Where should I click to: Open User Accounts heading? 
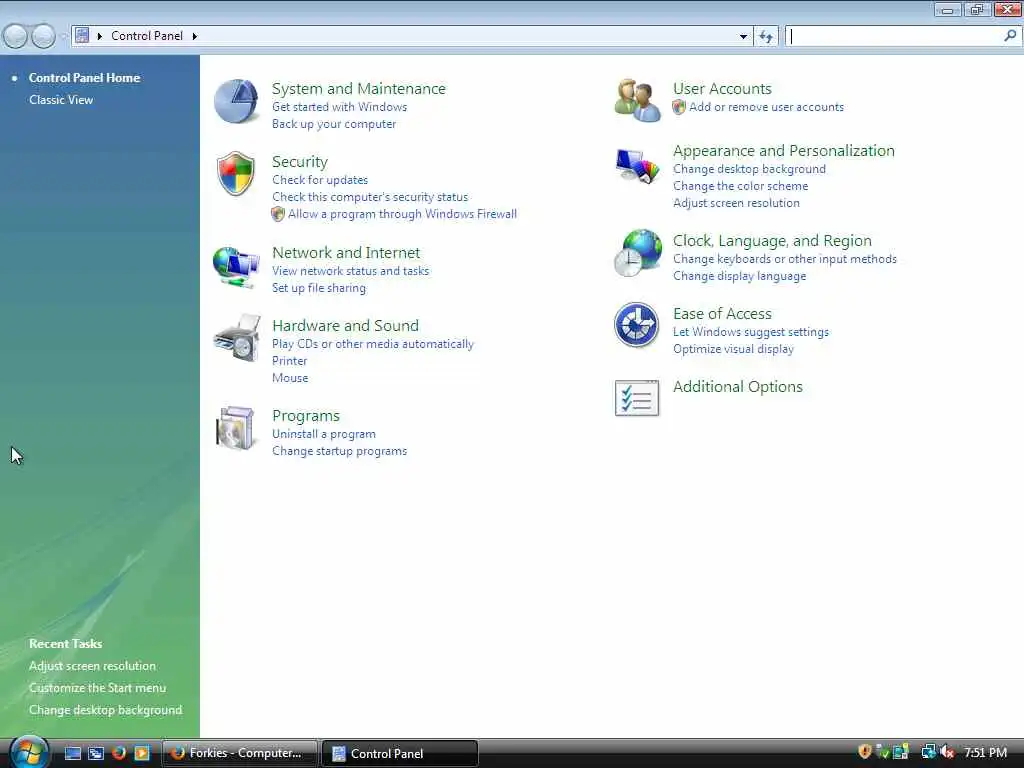(722, 89)
